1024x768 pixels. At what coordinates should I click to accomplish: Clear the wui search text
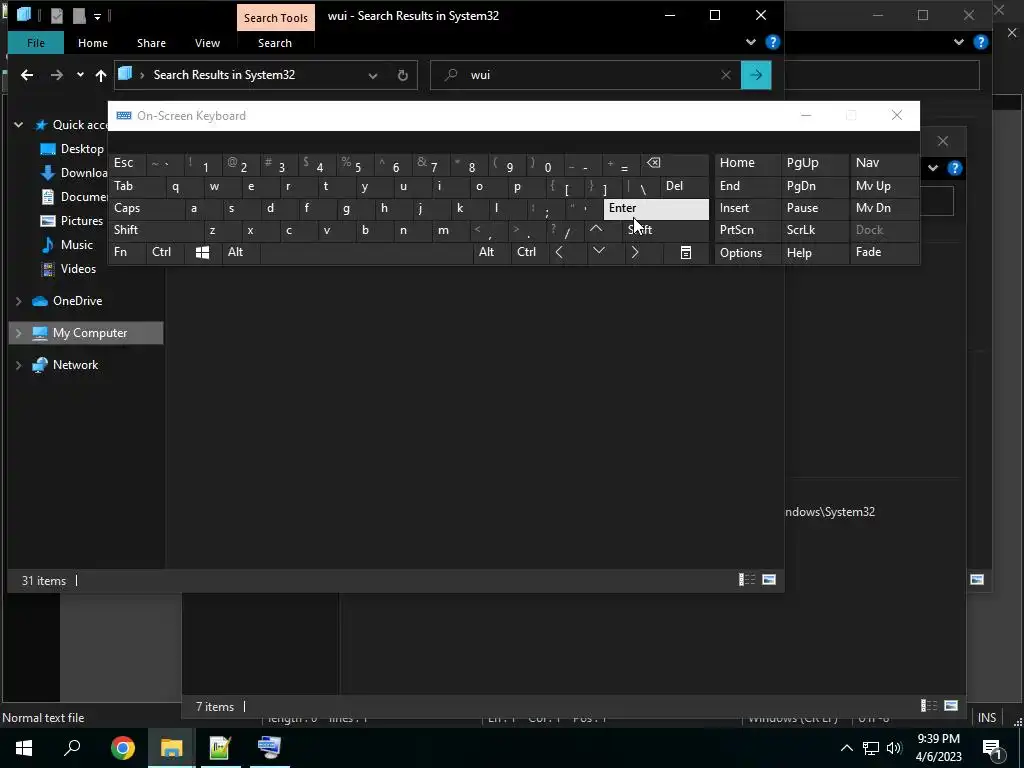pyautogui.click(x=726, y=75)
